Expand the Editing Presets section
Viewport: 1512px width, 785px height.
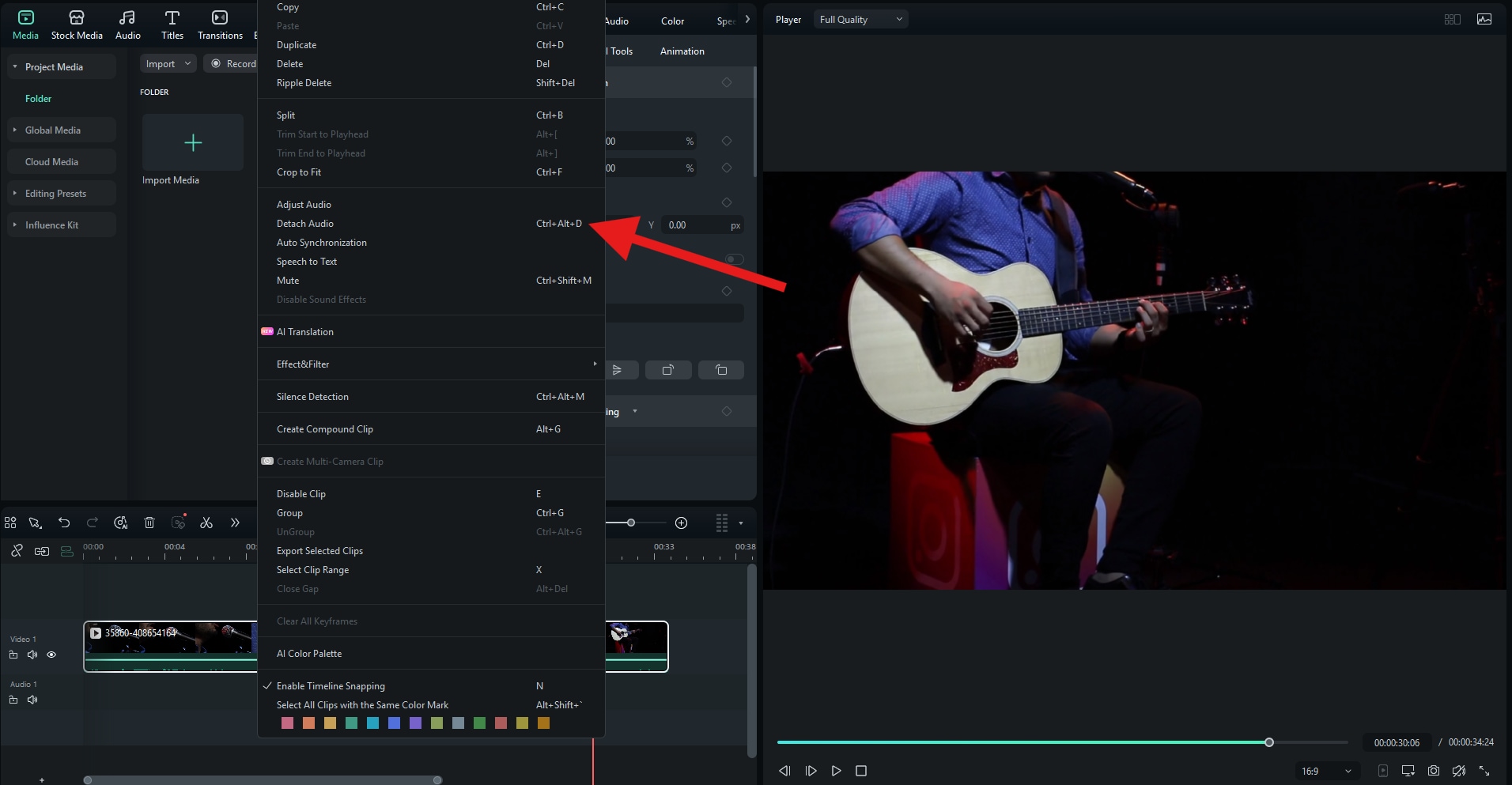(15, 193)
